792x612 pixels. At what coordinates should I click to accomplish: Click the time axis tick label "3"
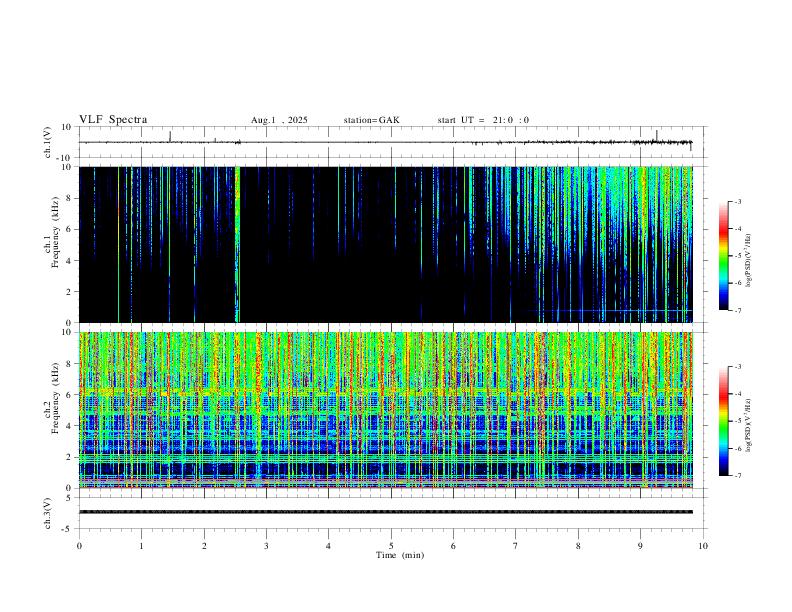click(266, 546)
